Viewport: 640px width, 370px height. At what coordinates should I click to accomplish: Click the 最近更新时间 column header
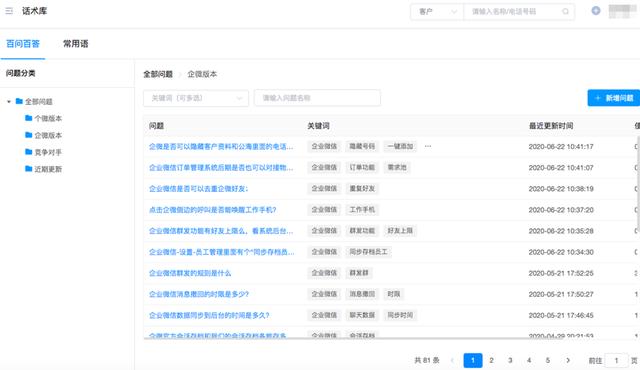(x=551, y=126)
